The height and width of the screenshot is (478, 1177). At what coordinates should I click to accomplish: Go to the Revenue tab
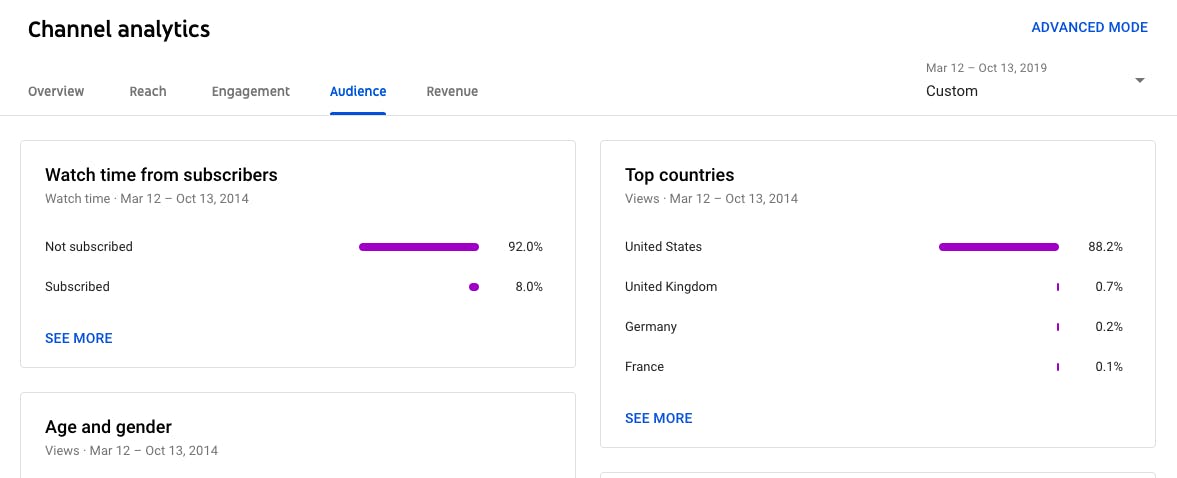[x=452, y=92]
